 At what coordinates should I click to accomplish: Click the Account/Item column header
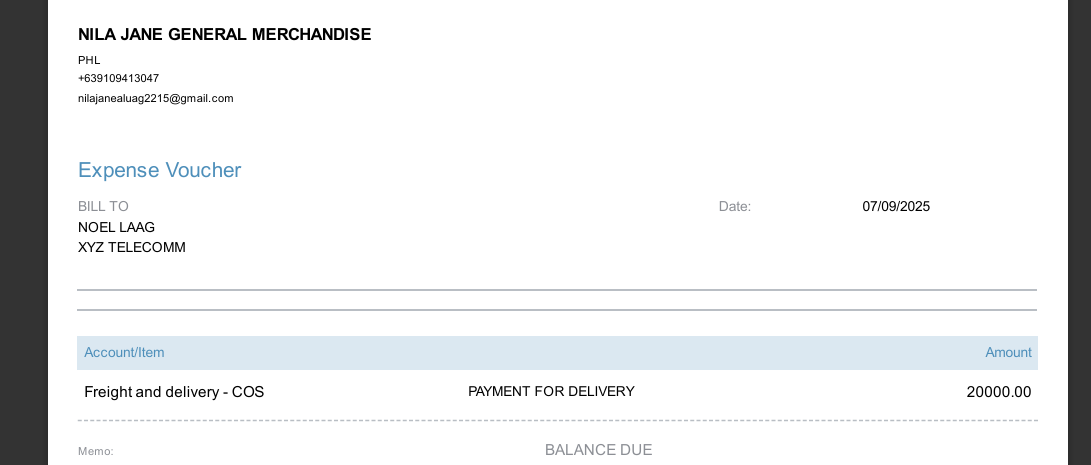point(124,352)
